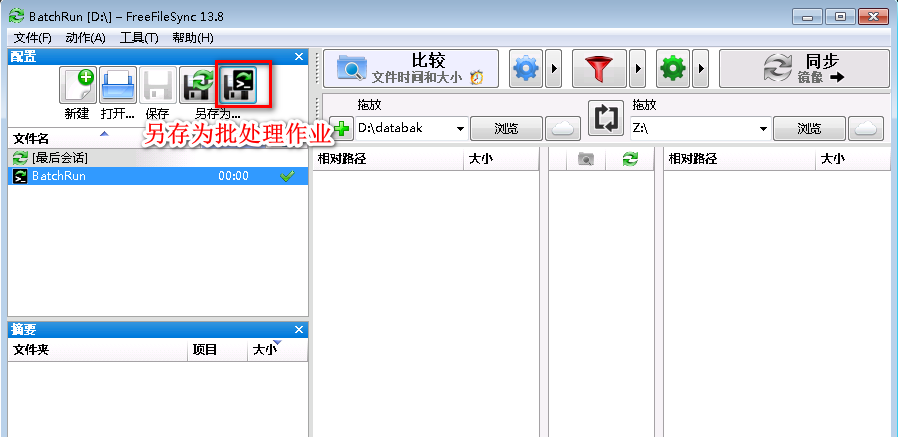
Task: Click right-side cloud storage button
Action: click(x=866, y=128)
